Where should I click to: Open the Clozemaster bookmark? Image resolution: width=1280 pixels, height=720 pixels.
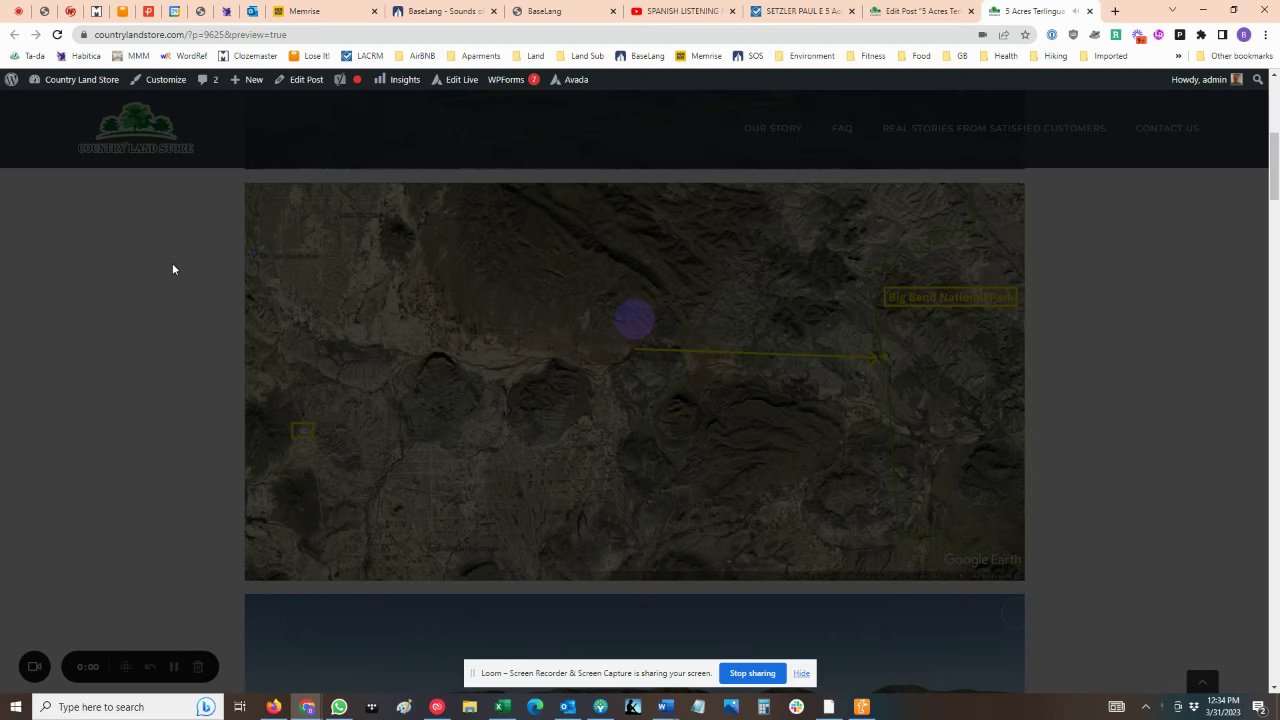click(x=247, y=56)
